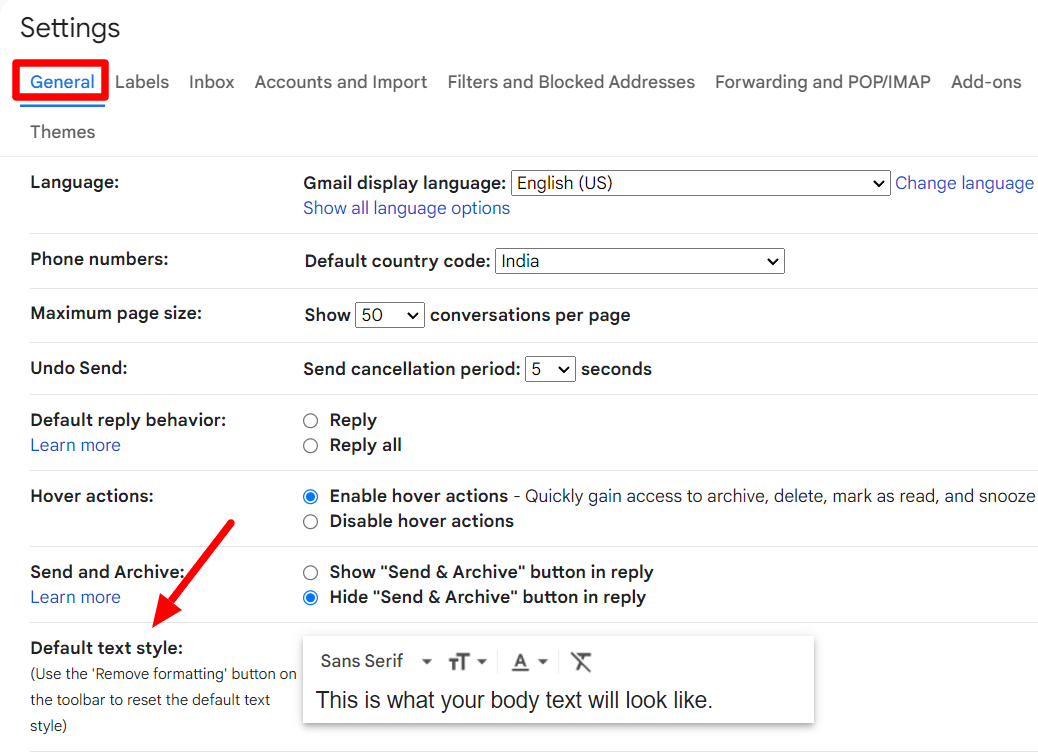Open the General settings tab
Image resolution: width=1038 pixels, height=755 pixels.
pos(62,82)
